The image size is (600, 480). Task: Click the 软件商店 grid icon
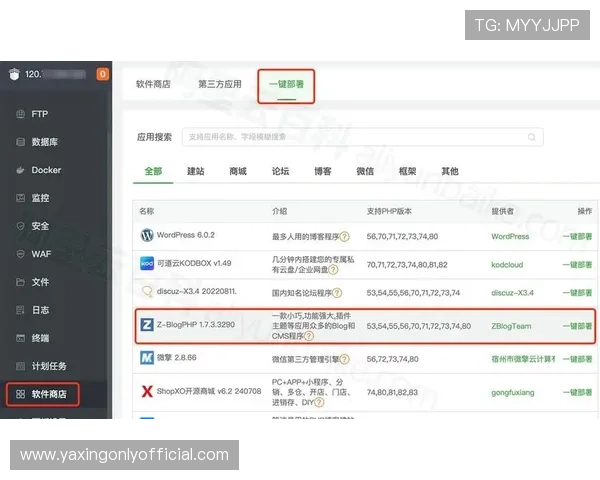coord(21,394)
